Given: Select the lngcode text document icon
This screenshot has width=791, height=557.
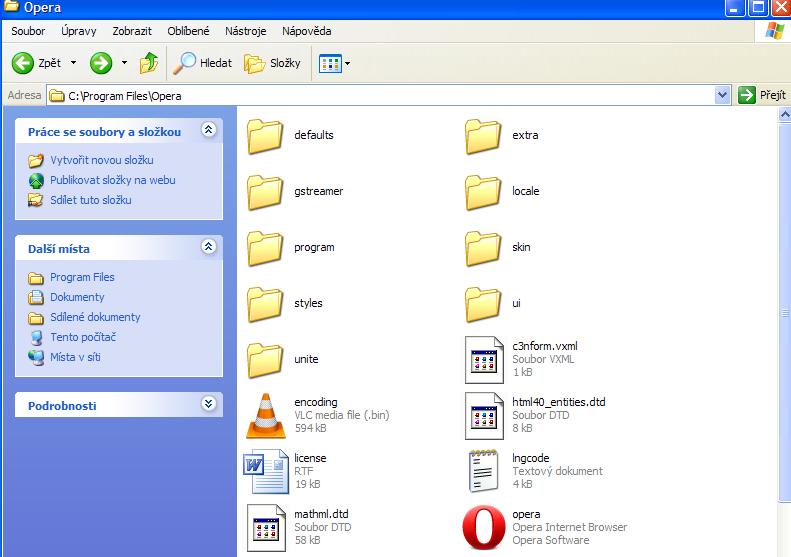Looking at the screenshot, I should [485, 471].
